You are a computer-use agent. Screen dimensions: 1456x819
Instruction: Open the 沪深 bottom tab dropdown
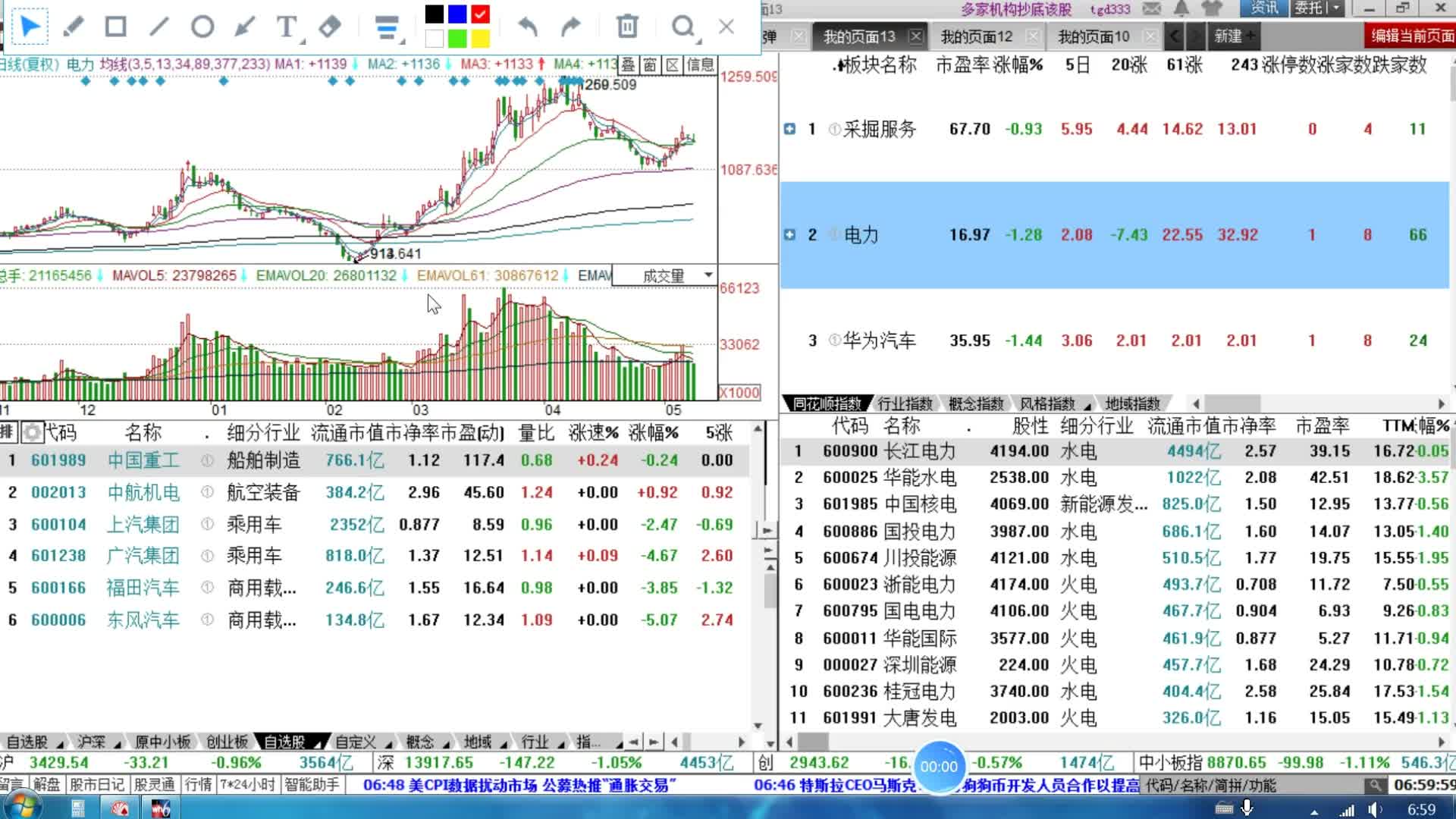(x=118, y=744)
